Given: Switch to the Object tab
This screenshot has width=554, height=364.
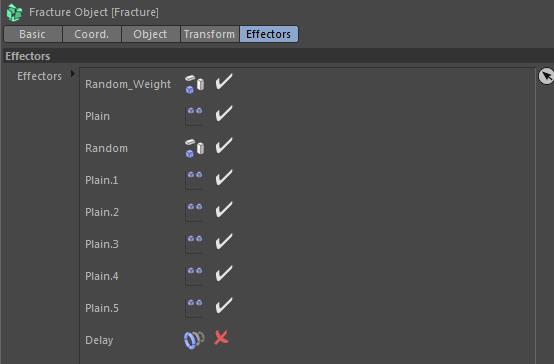Looking at the screenshot, I should pyautogui.click(x=151, y=34).
